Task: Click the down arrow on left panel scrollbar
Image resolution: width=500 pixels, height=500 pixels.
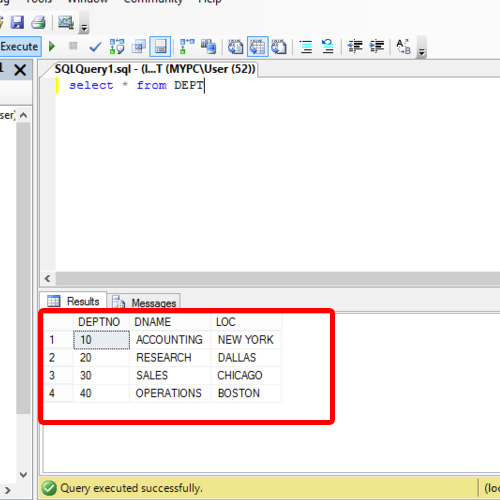Action: (x=23, y=474)
